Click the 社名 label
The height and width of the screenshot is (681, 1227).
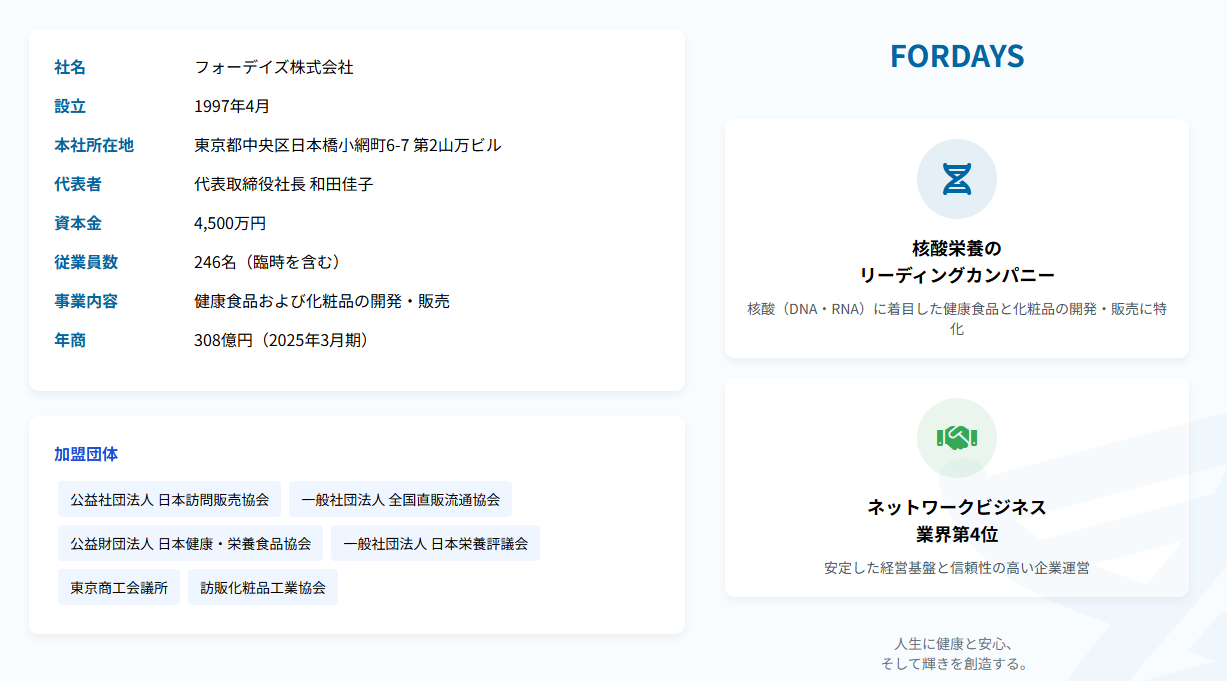(x=70, y=67)
